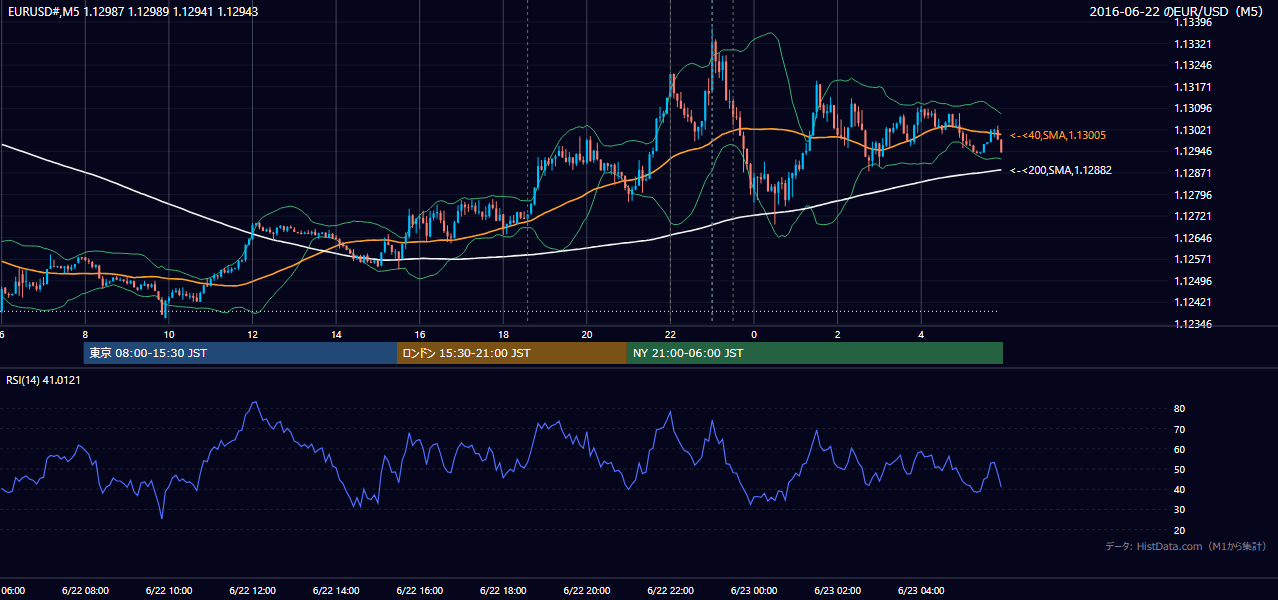Click the bottom time label 6/22 12:00

(x=252, y=591)
